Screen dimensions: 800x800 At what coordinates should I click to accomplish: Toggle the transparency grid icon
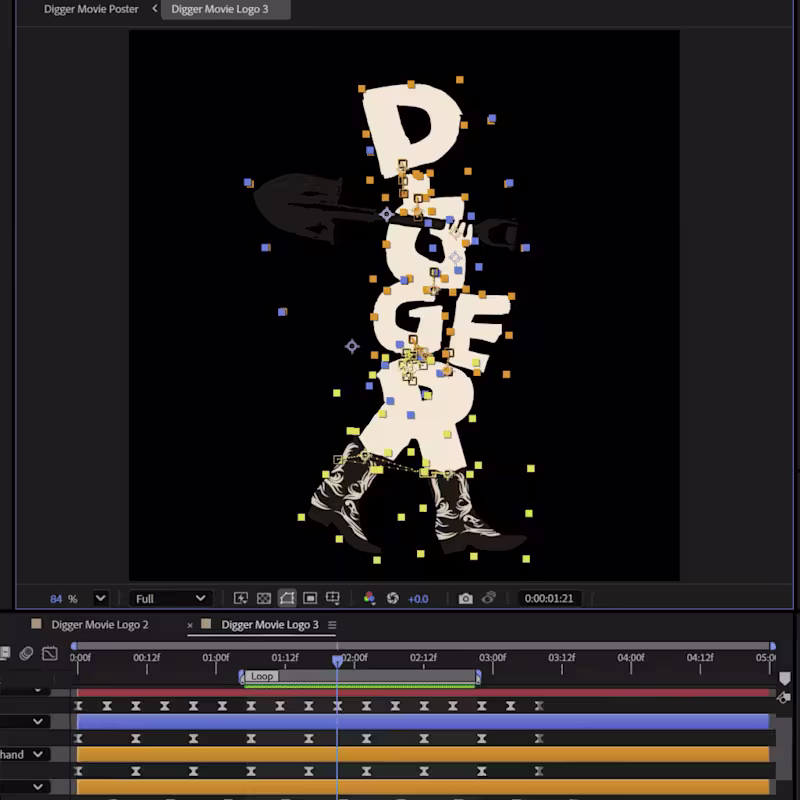pos(264,598)
